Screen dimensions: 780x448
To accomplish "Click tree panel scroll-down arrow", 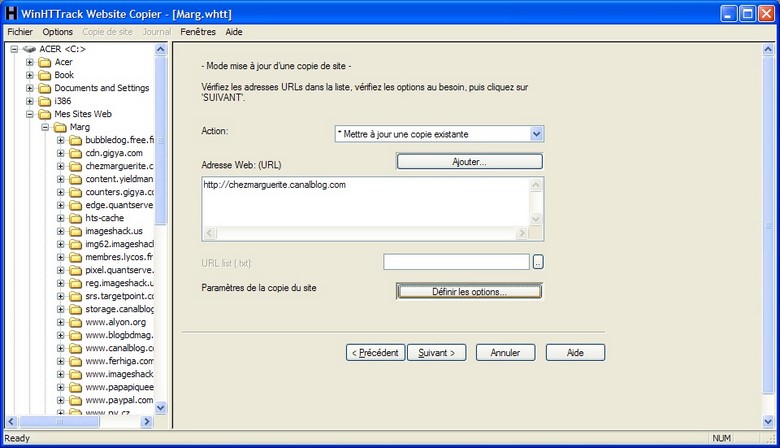I will coord(160,408).
